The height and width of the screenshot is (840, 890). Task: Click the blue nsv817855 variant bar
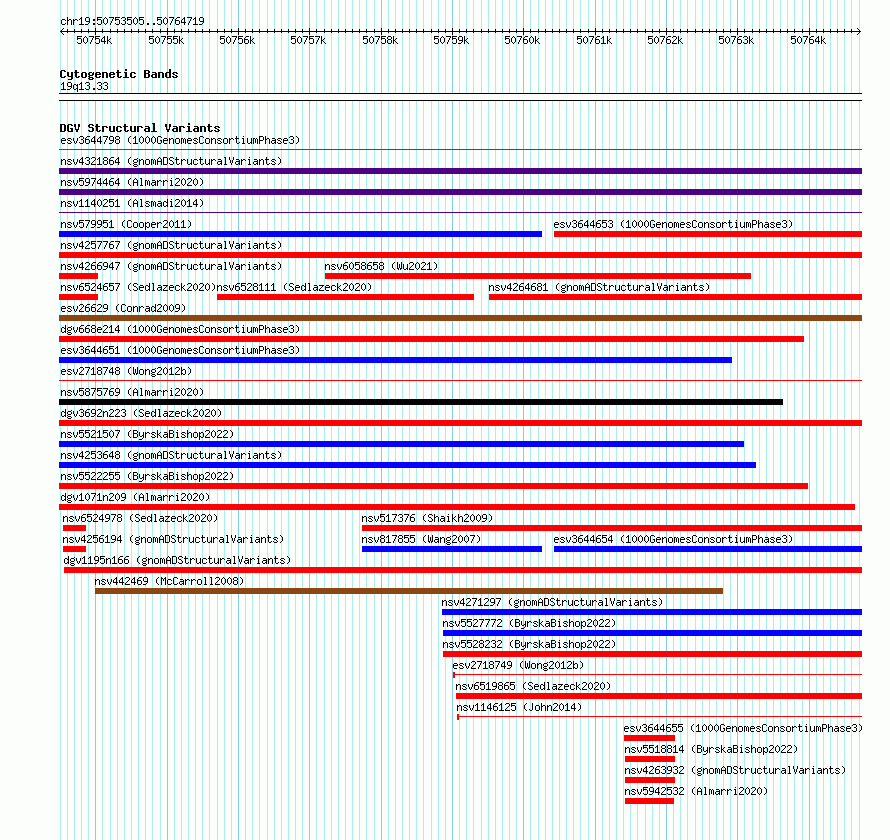click(x=452, y=549)
